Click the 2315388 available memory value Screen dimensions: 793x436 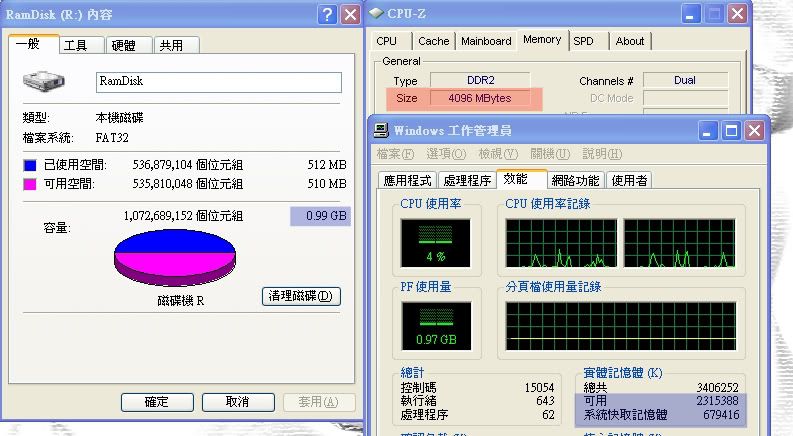click(718, 401)
